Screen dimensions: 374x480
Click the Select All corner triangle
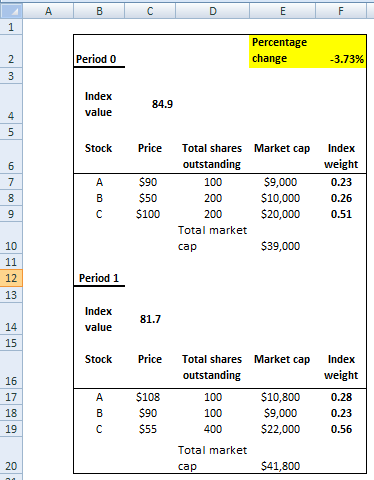pos(12,11)
